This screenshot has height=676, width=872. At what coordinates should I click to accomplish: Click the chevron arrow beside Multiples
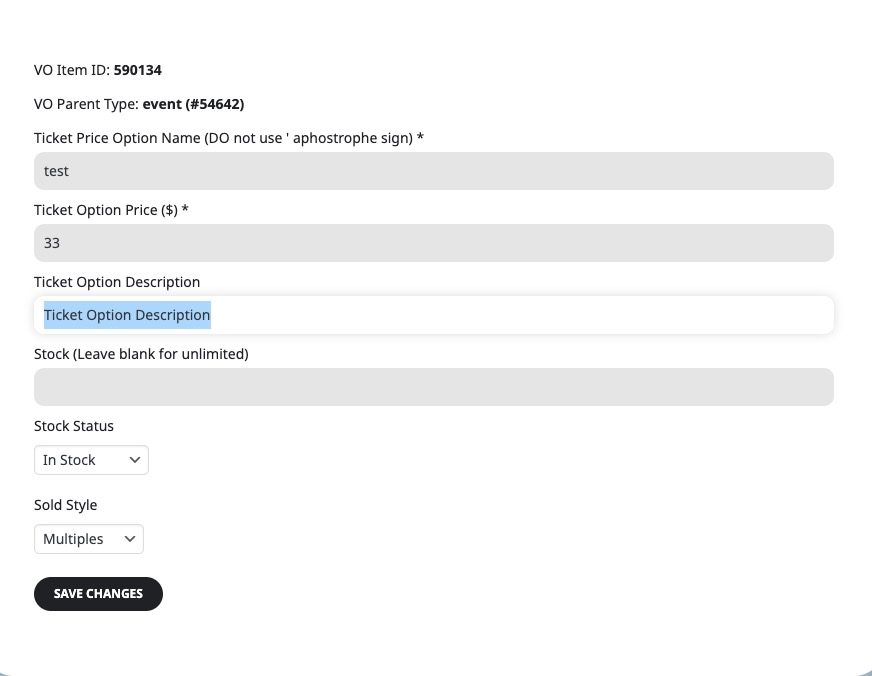[x=130, y=539]
